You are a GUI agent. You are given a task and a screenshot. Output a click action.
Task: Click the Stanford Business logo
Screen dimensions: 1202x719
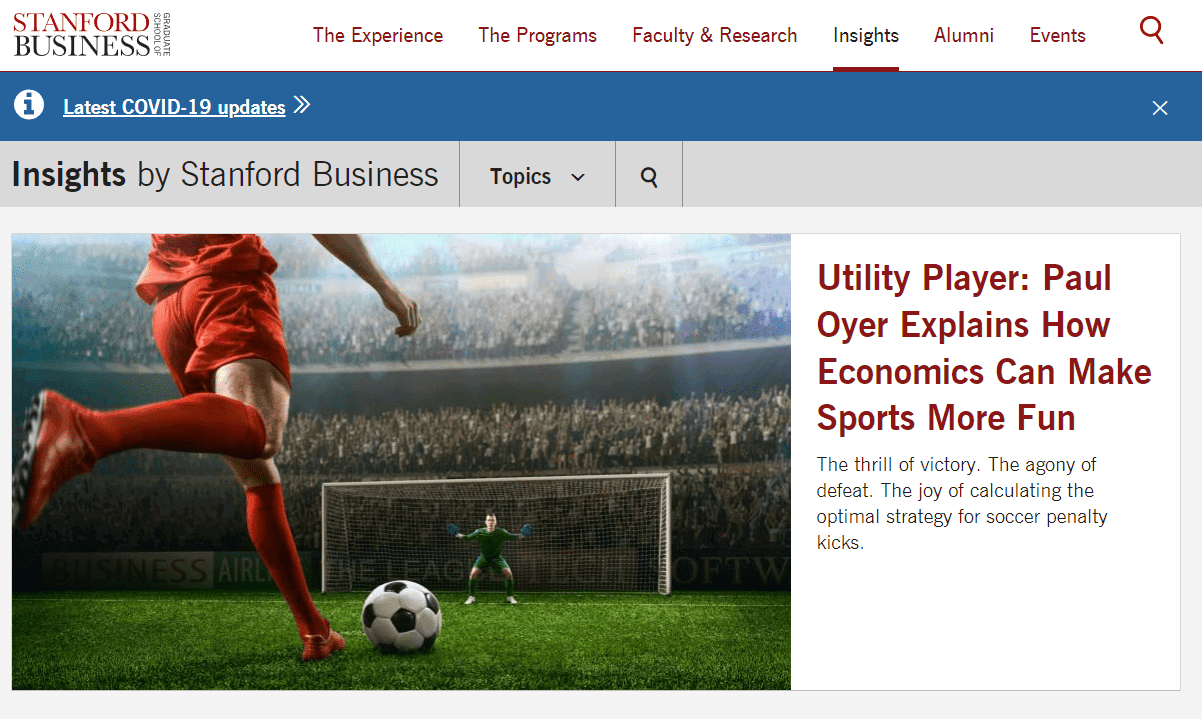pyautogui.click(x=92, y=35)
